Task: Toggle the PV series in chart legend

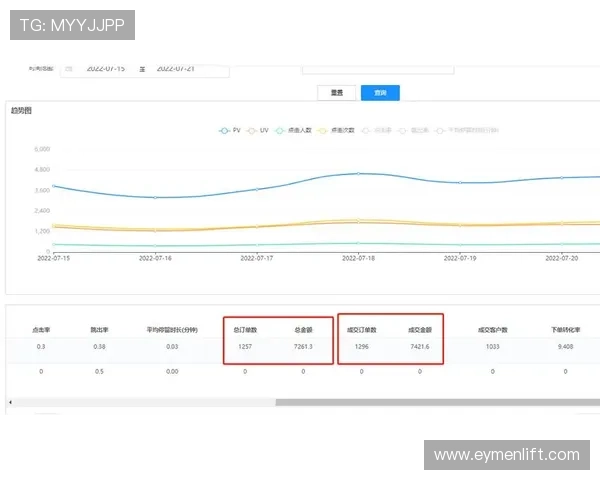Action: 230,131
